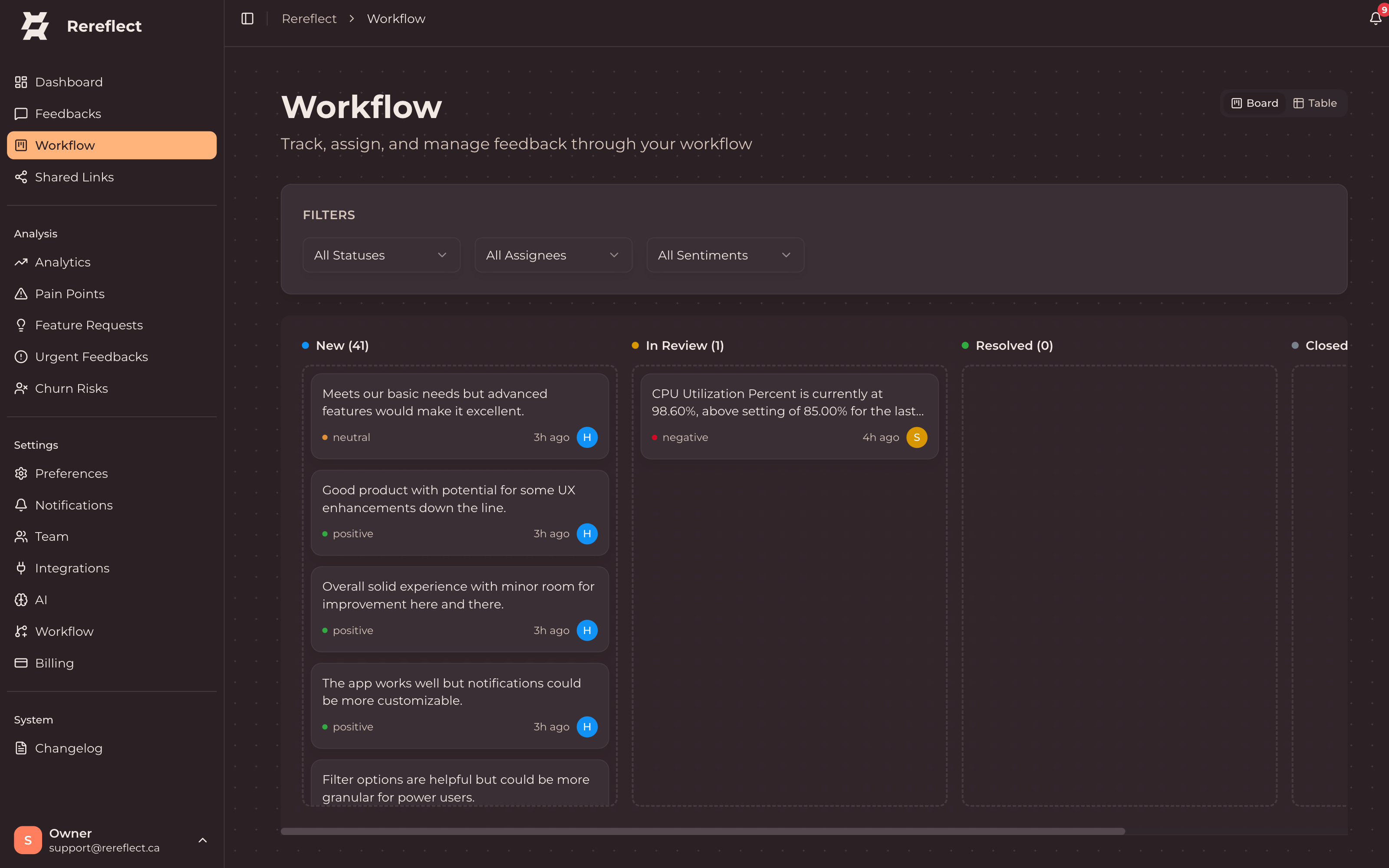This screenshot has height=868, width=1389.
Task: Switch to Board view
Action: tap(1255, 103)
